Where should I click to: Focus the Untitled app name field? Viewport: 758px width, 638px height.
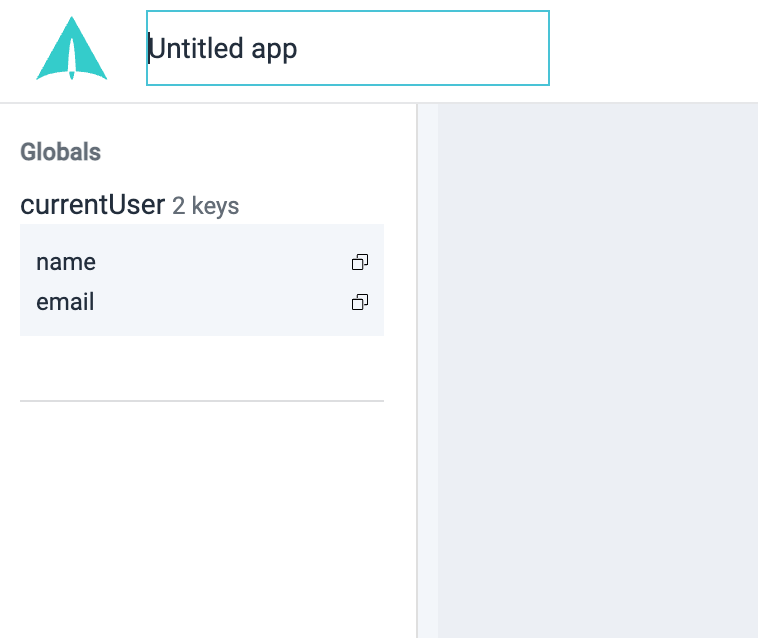348,48
